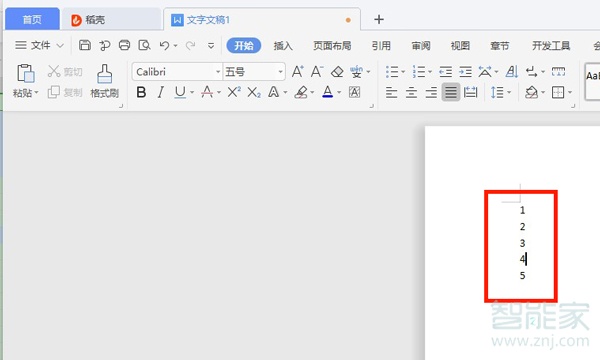The height and width of the screenshot is (360, 600).
Task: Toggle pinyin guide 文 icon
Action: (x=356, y=72)
